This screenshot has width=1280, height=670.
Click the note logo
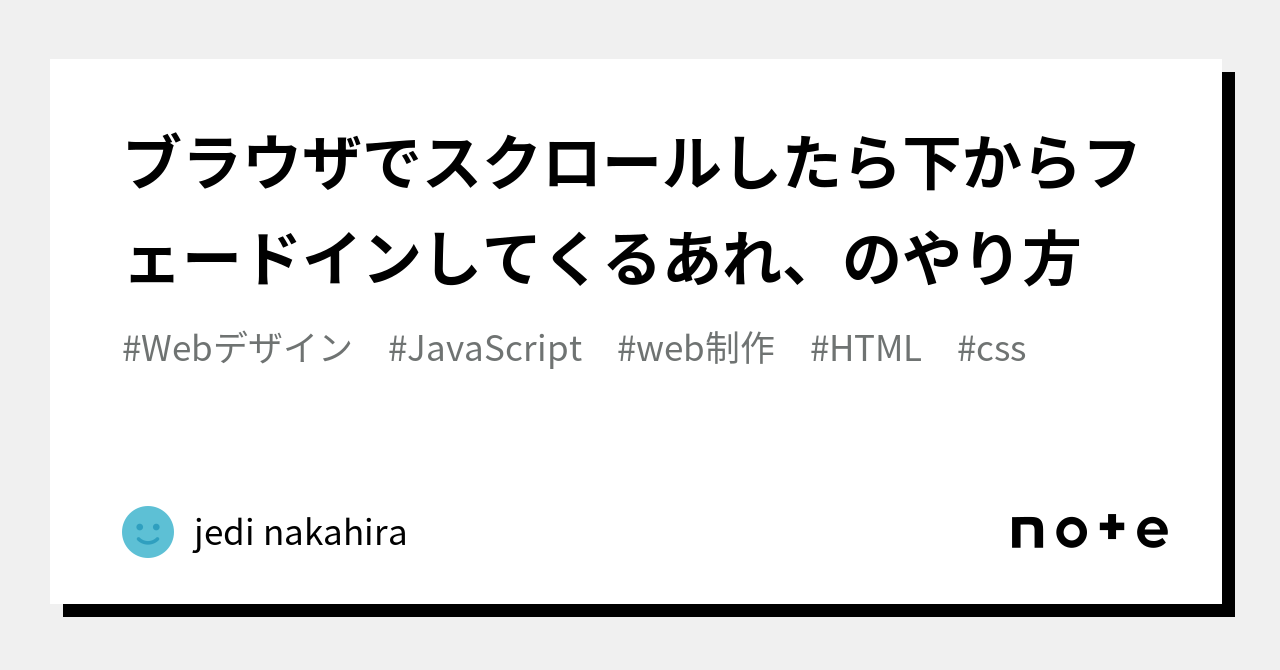1089,531
